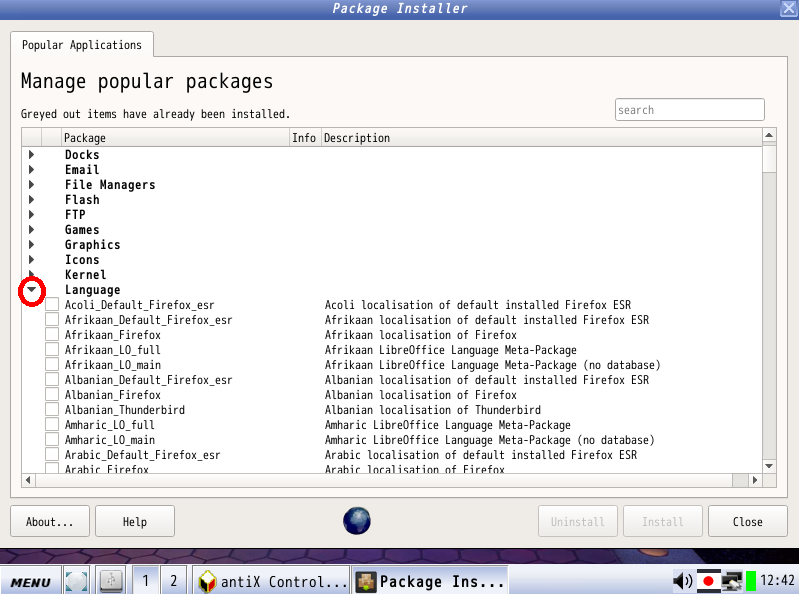The image size is (799, 594).
Task: Click the red record tray icon
Action: 708,581
